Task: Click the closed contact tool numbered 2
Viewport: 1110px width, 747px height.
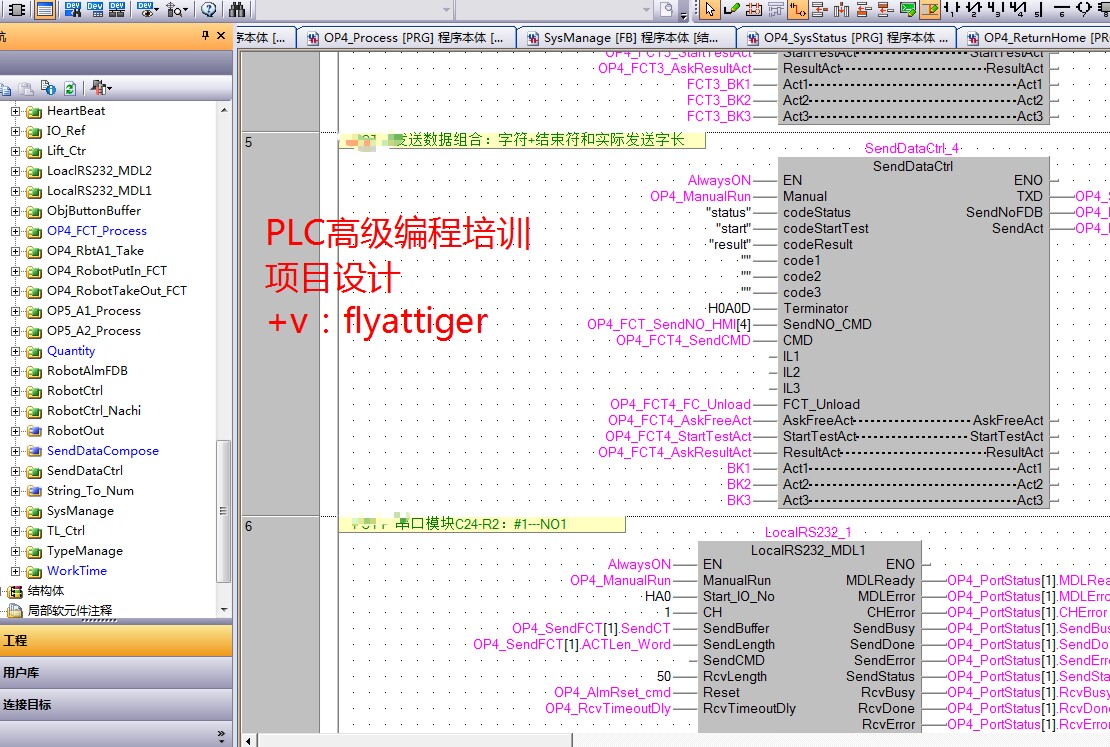Action: tap(974, 9)
